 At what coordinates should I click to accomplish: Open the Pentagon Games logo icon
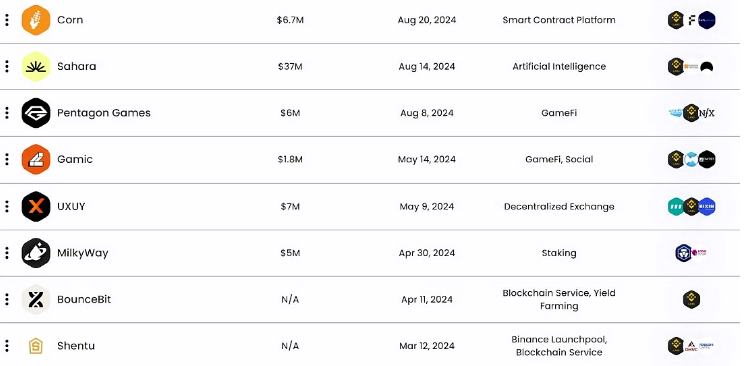click(36, 113)
